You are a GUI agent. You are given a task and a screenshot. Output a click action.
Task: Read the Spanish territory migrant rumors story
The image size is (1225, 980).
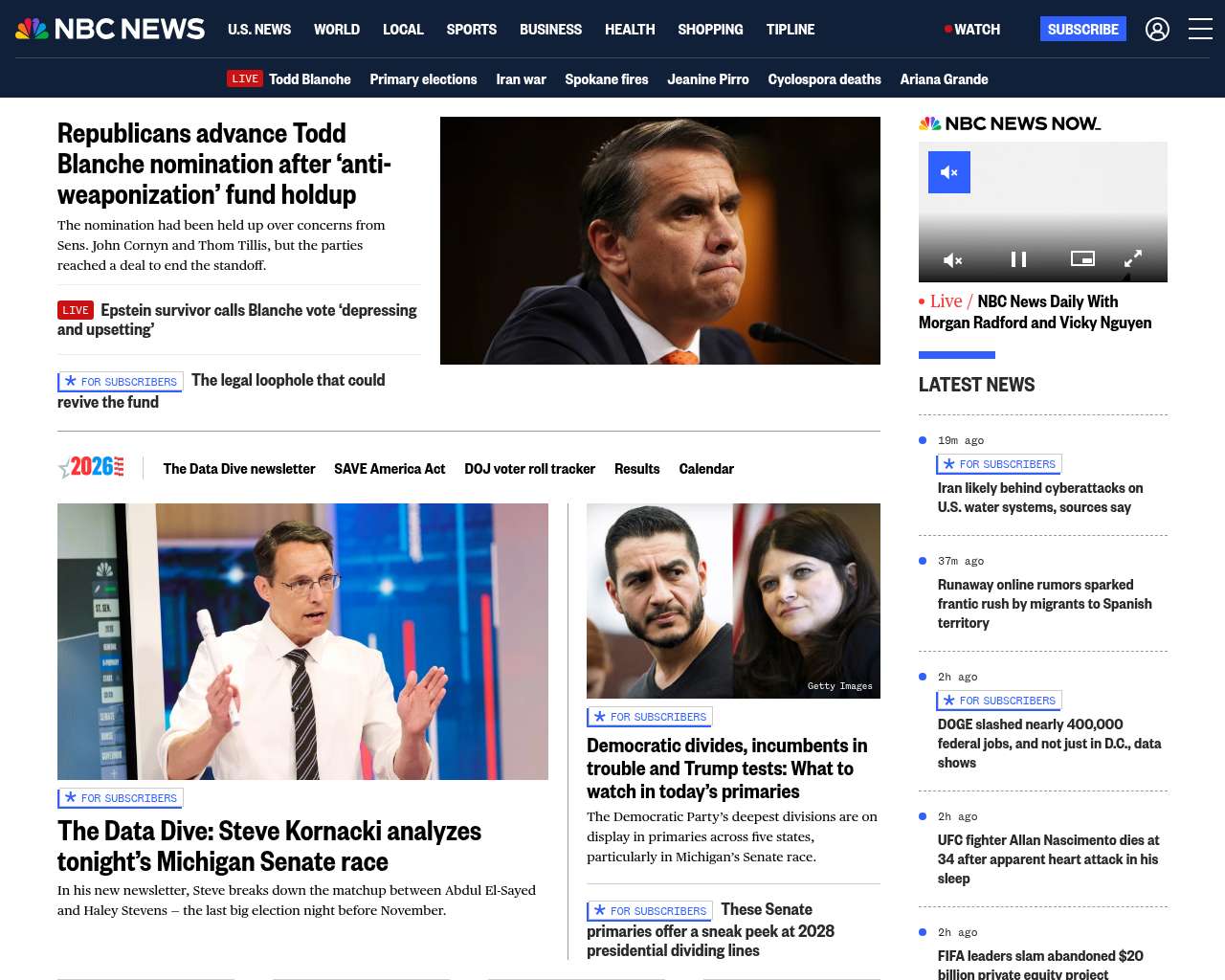click(1045, 604)
